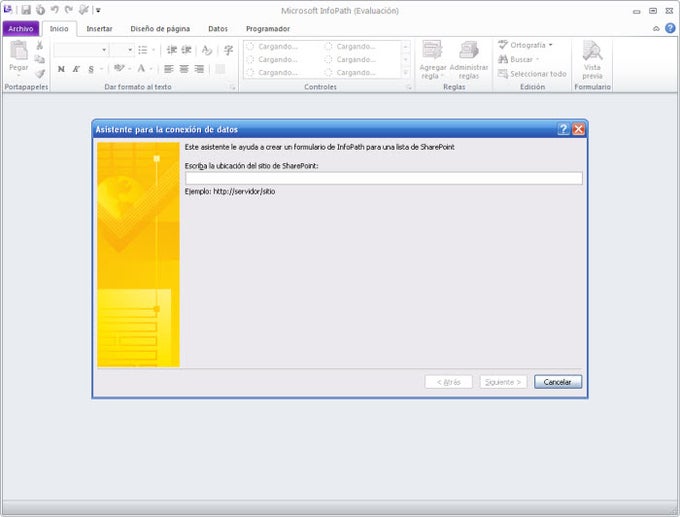
Task: Click the font color A icon
Action: (x=141, y=69)
